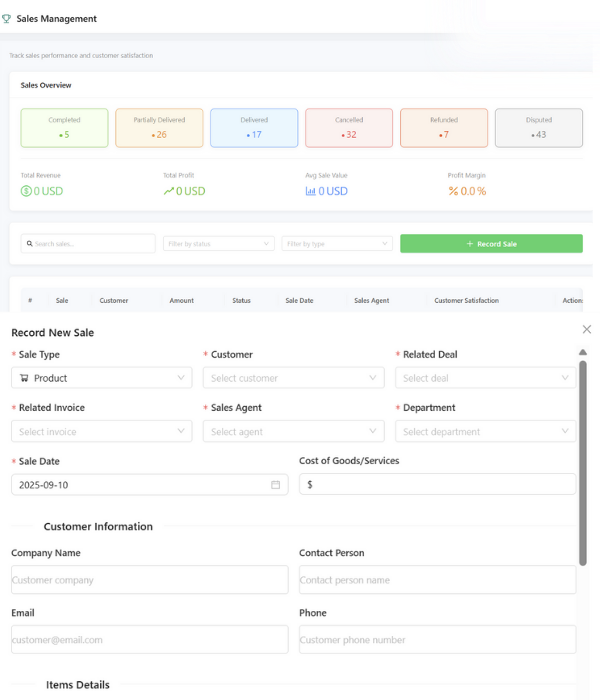600x700 pixels.
Task: Click the Customer column header in the table
Action: (x=114, y=300)
